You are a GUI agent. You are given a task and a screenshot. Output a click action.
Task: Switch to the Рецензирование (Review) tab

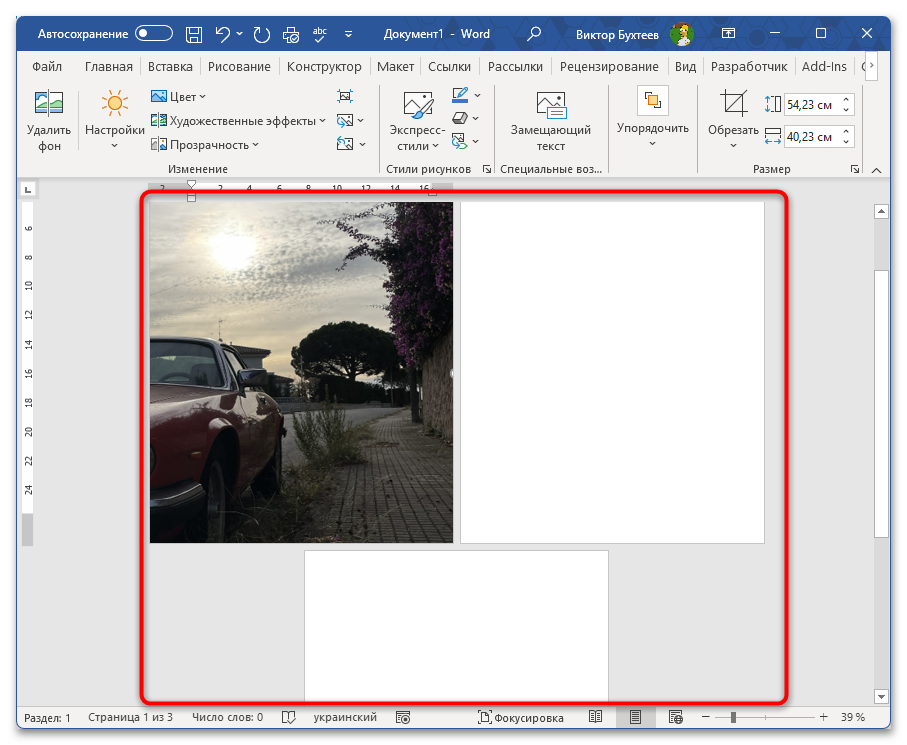[x=608, y=67]
